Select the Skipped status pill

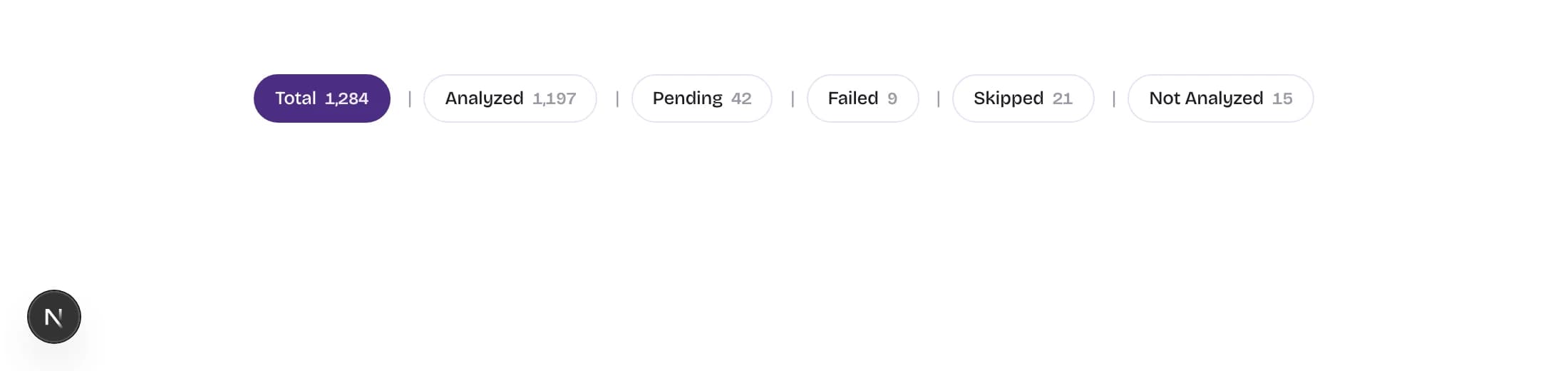tap(1023, 98)
